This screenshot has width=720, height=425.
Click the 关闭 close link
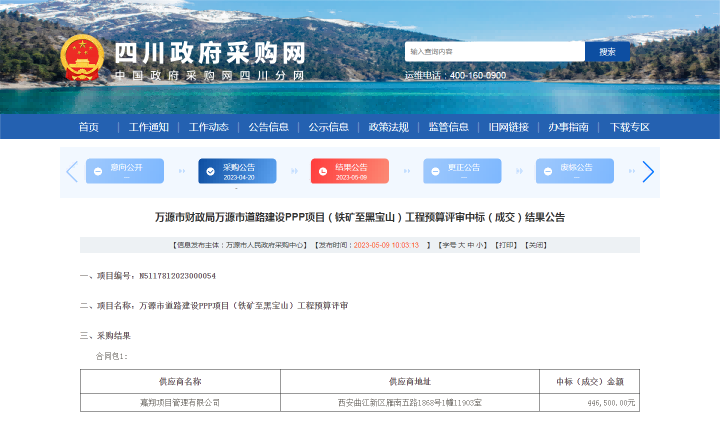point(536,244)
